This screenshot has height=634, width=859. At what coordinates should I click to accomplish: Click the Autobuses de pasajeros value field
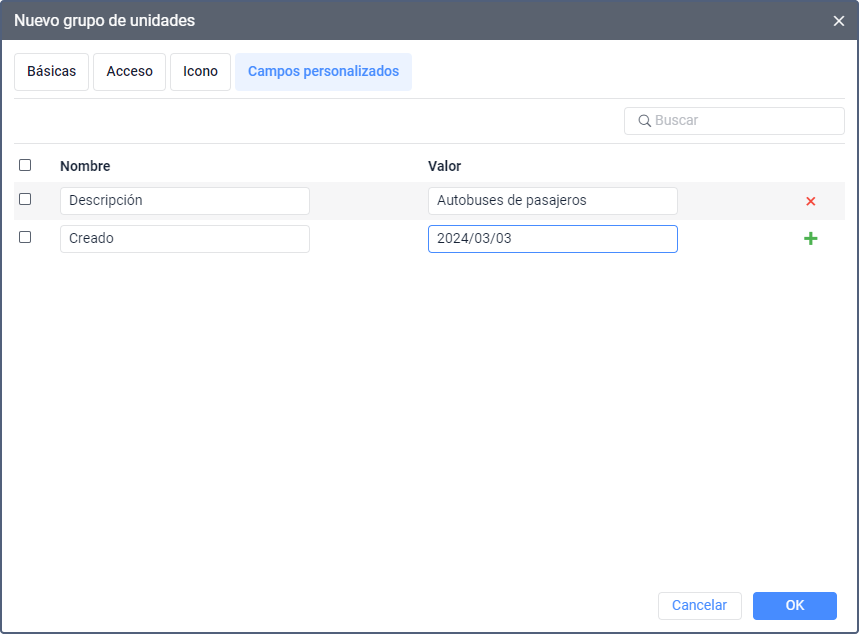[x=552, y=200]
